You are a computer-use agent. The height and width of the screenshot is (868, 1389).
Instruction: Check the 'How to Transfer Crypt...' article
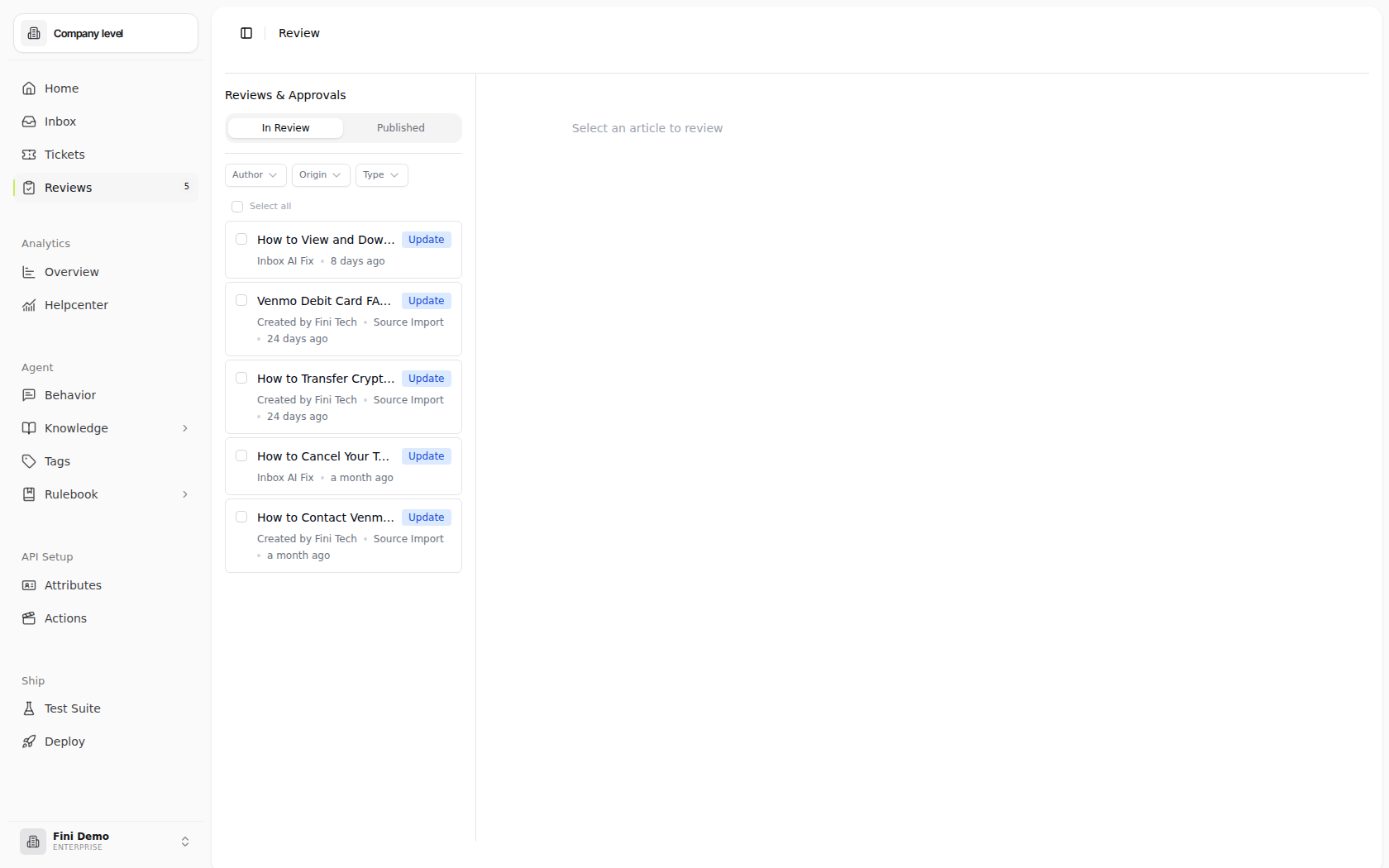coord(241,378)
